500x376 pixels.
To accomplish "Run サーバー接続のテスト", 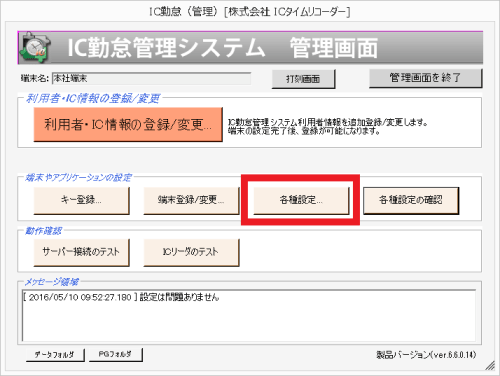I will pos(81,252).
